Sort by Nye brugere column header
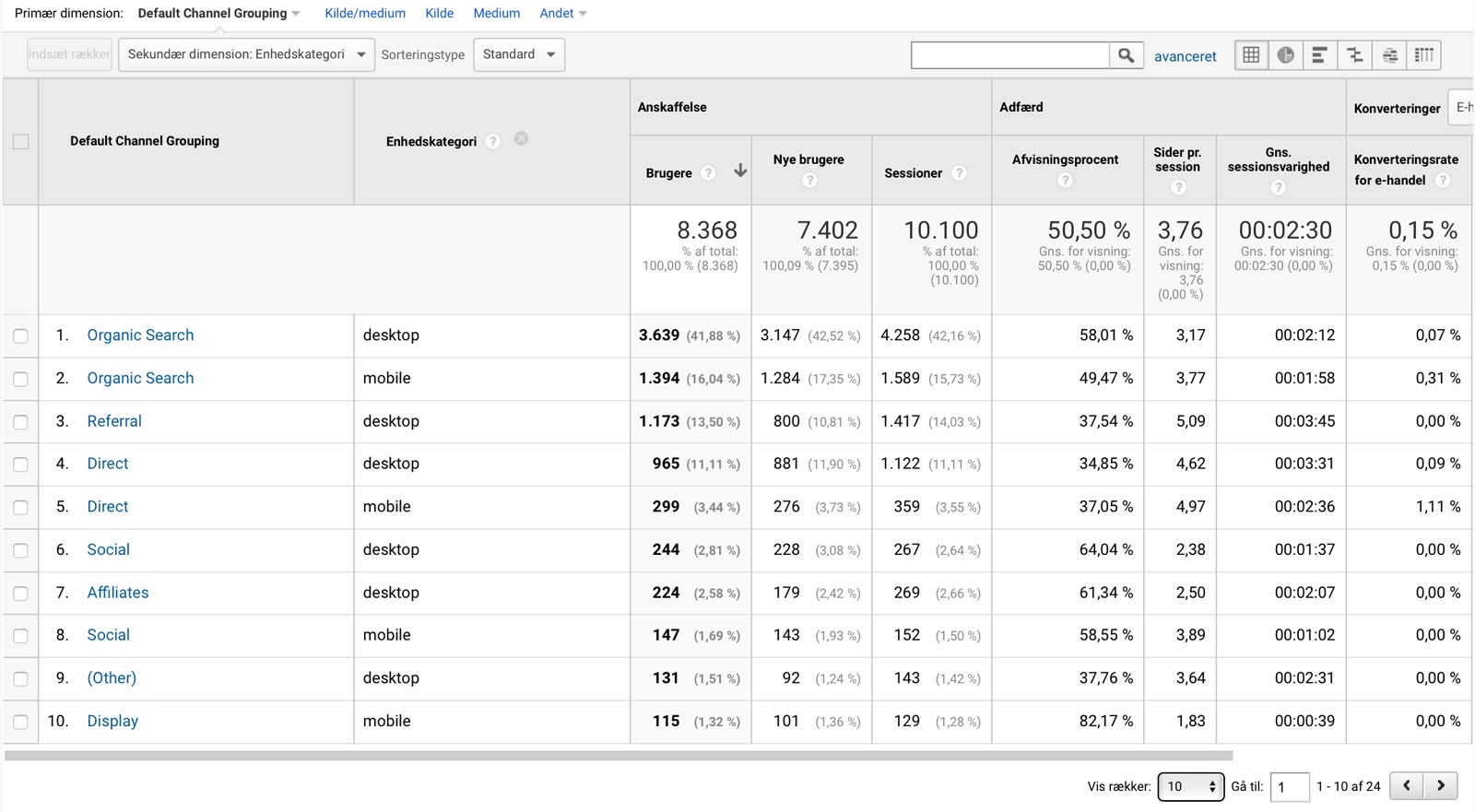The height and width of the screenshot is (812, 1475). [x=808, y=159]
